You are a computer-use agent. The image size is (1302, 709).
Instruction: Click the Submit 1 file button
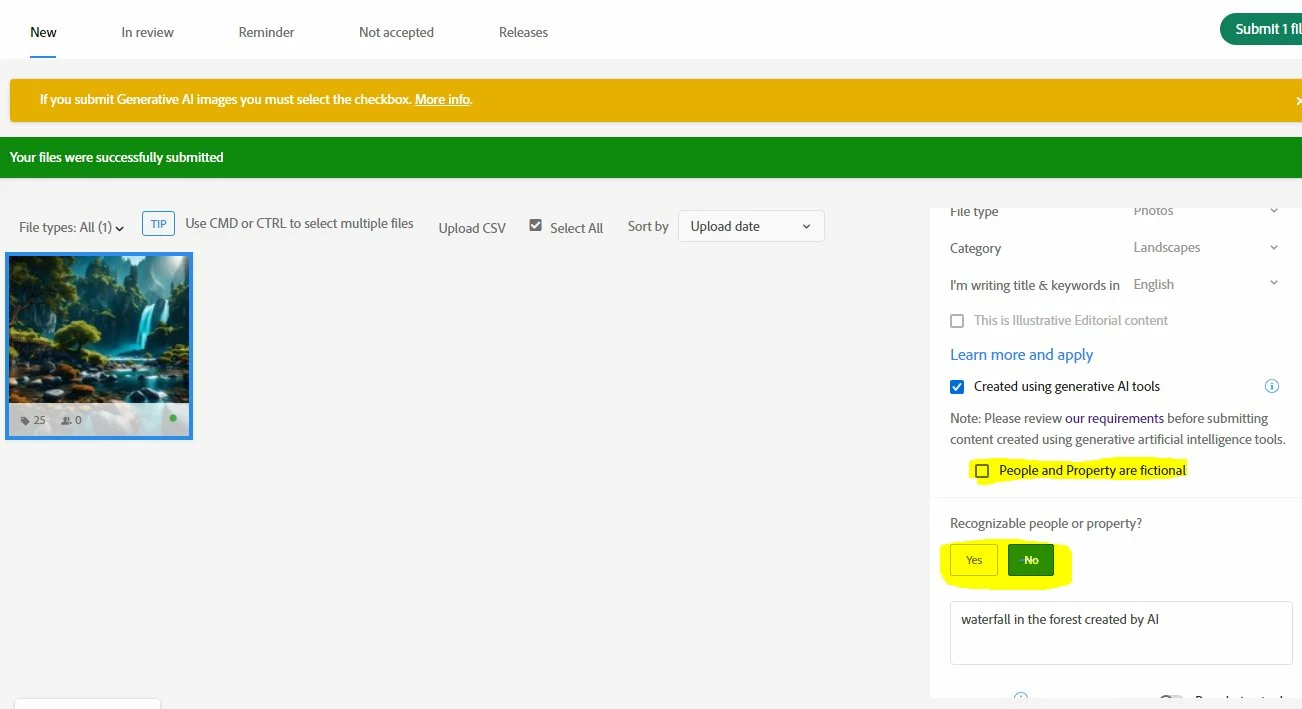pos(1261,29)
